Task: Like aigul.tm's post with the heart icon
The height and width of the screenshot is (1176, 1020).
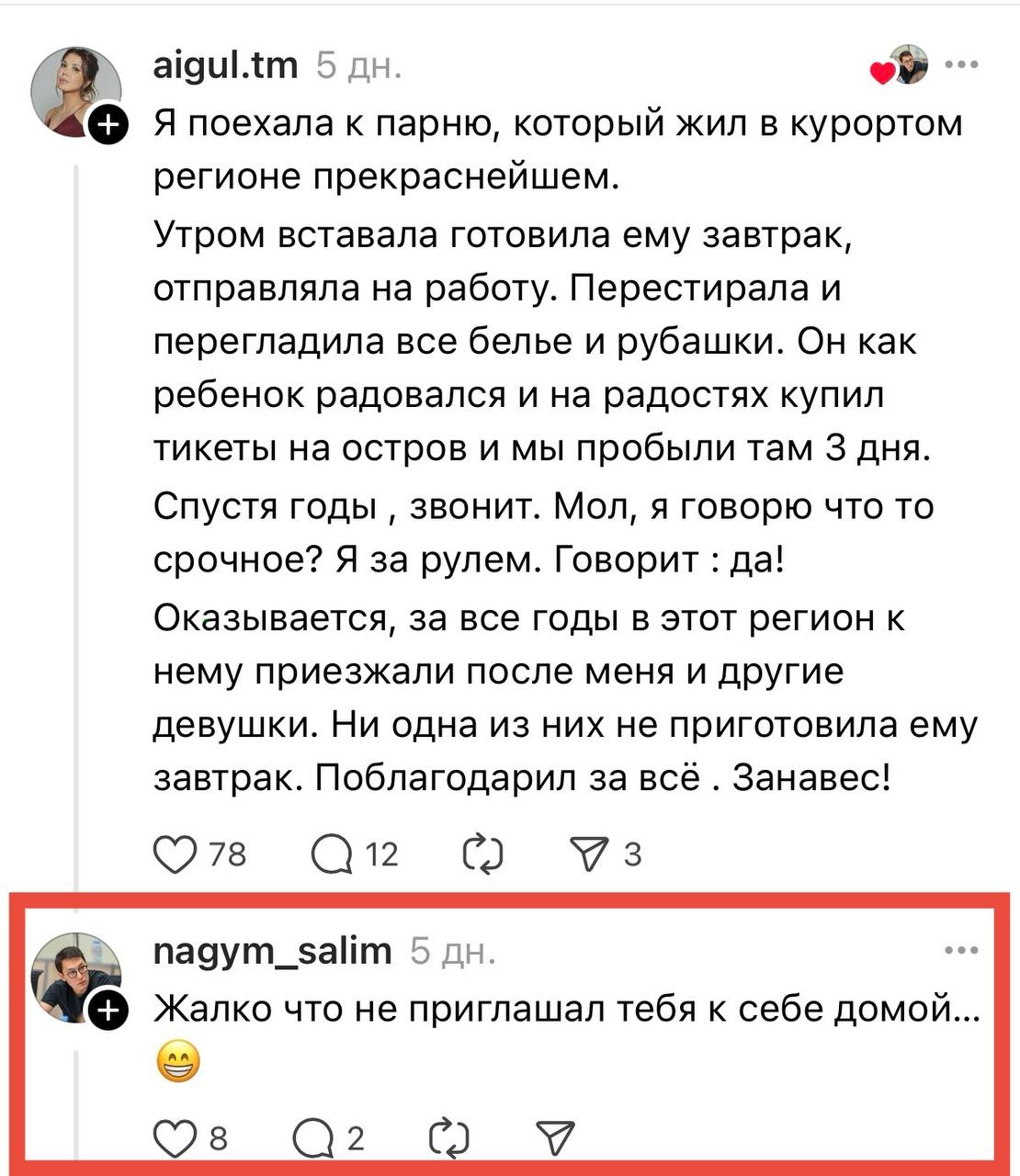Action: coord(176,854)
